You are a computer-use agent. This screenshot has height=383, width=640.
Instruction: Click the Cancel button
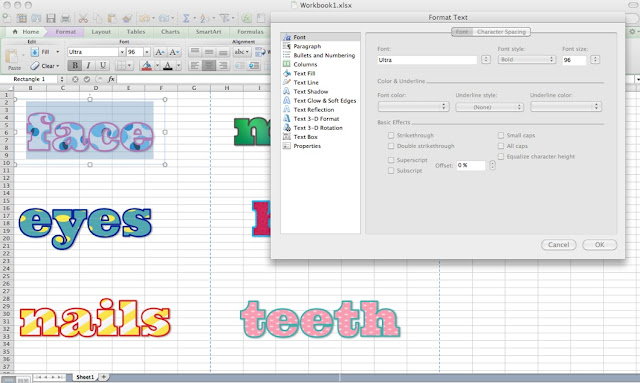558,245
